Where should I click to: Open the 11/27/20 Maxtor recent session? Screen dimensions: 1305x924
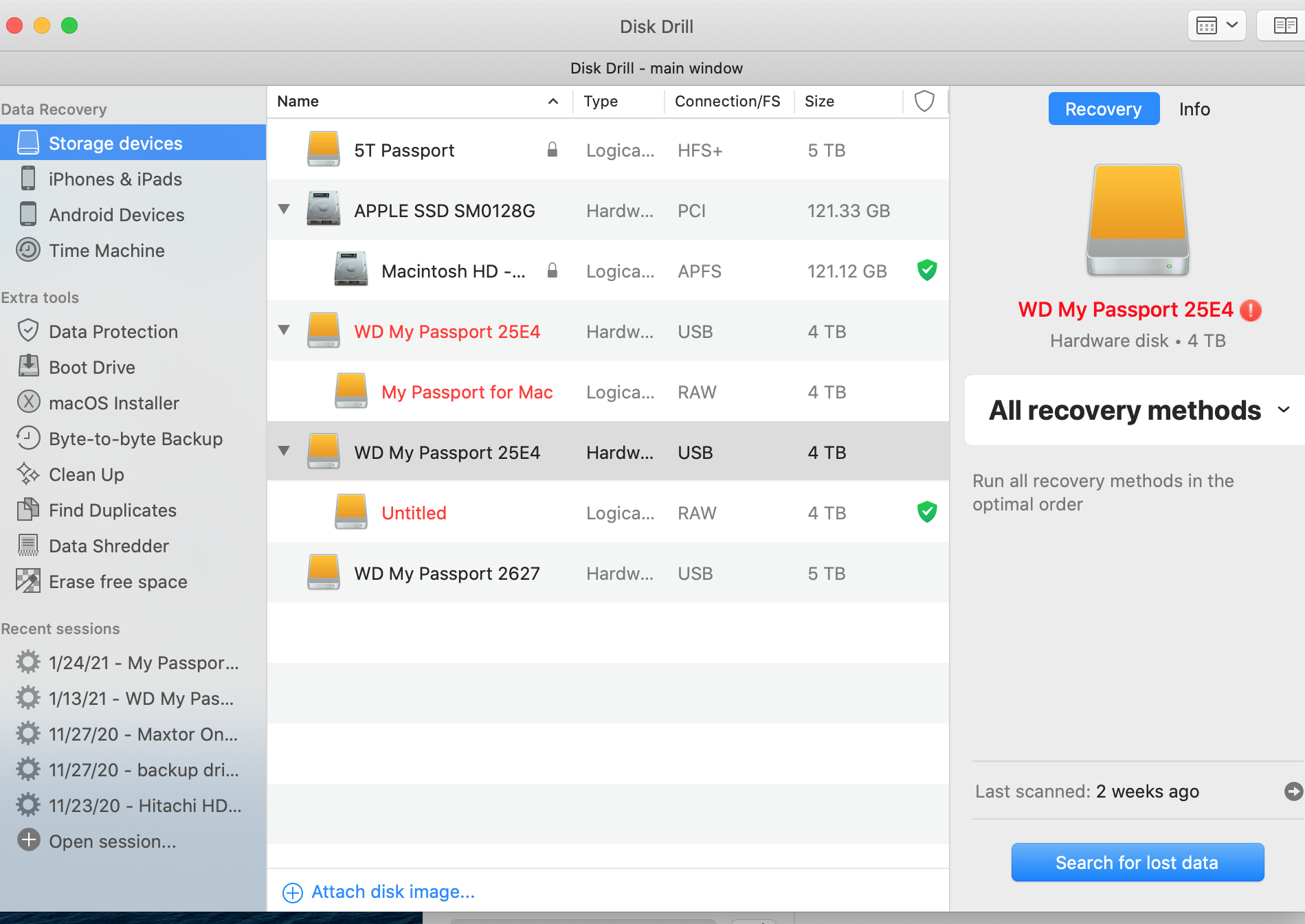[133, 734]
